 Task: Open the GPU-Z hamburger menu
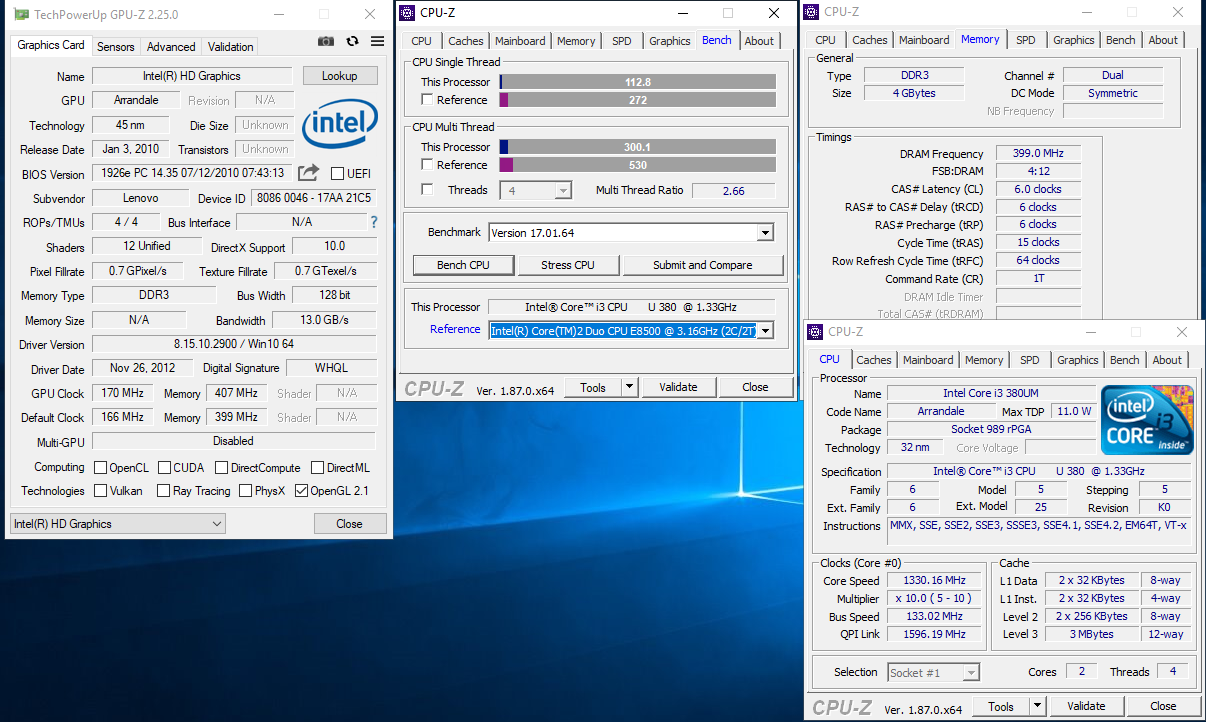coord(377,41)
